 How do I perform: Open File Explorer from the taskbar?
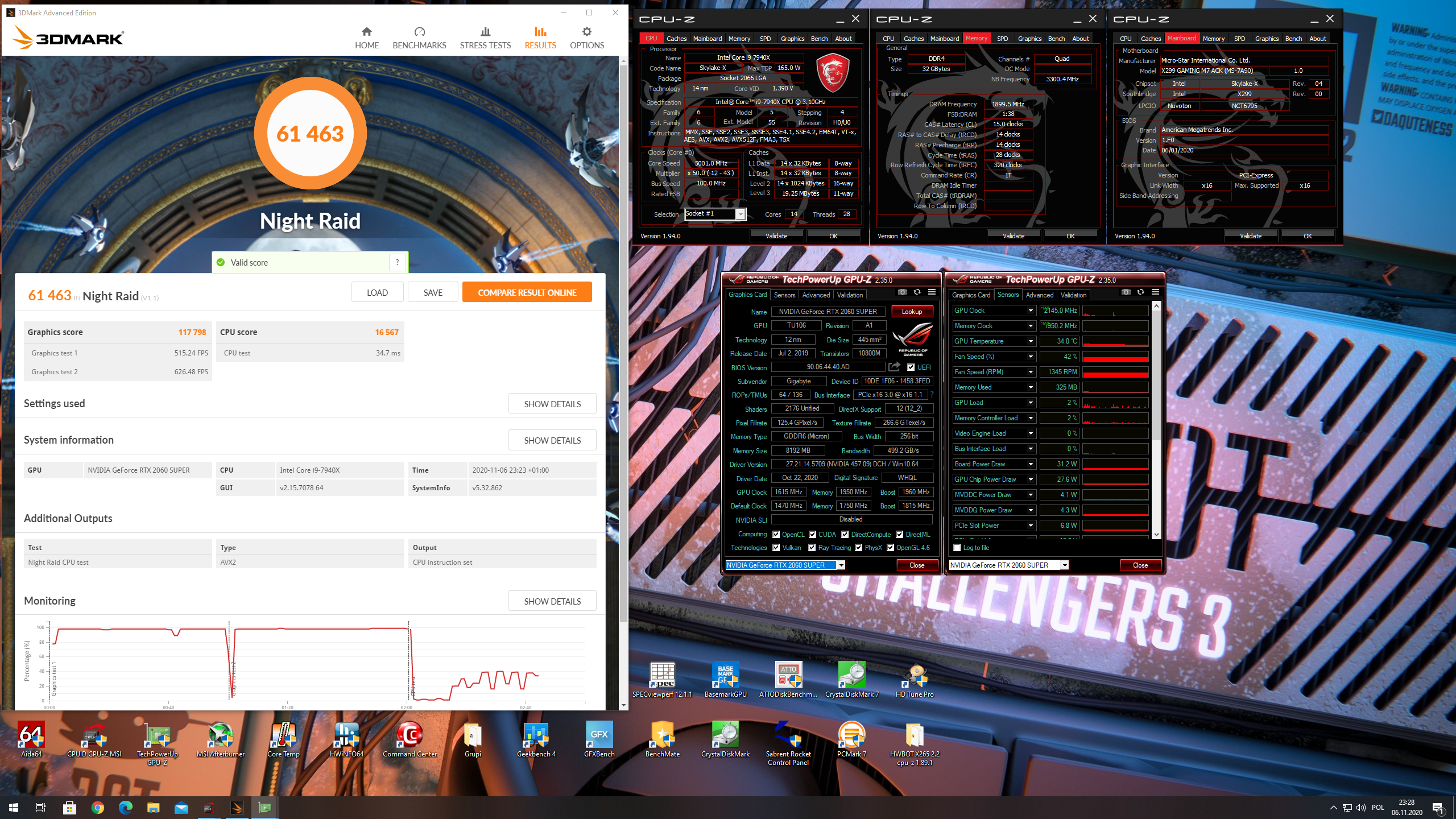pyautogui.click(x=153, y=807)
